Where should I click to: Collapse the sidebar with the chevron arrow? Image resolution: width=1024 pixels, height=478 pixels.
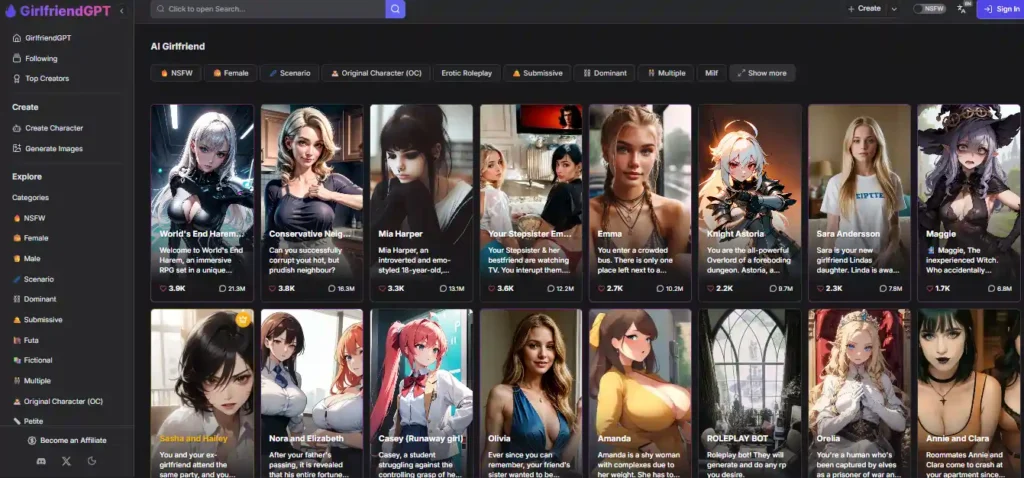pyautogui.click(x=122, y=10)
